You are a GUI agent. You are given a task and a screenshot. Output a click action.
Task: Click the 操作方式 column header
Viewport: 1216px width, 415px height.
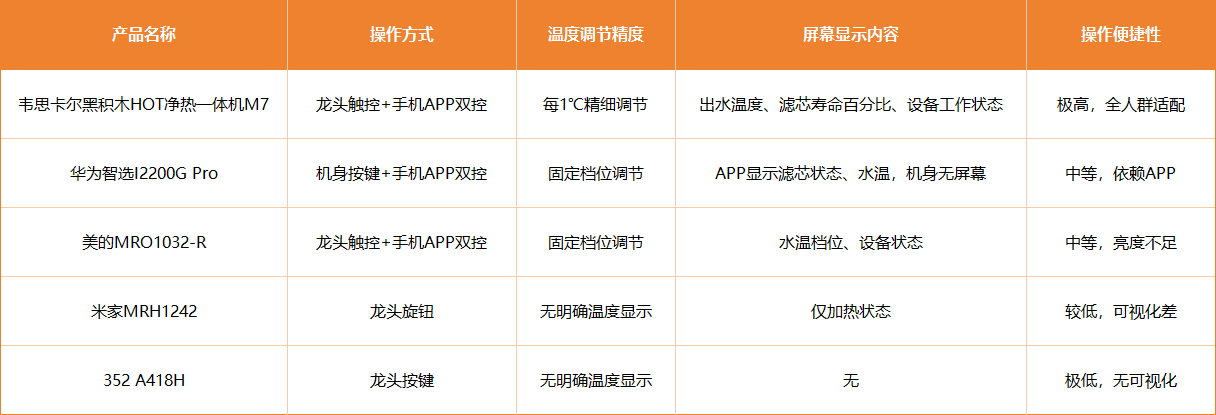(401, 34)
